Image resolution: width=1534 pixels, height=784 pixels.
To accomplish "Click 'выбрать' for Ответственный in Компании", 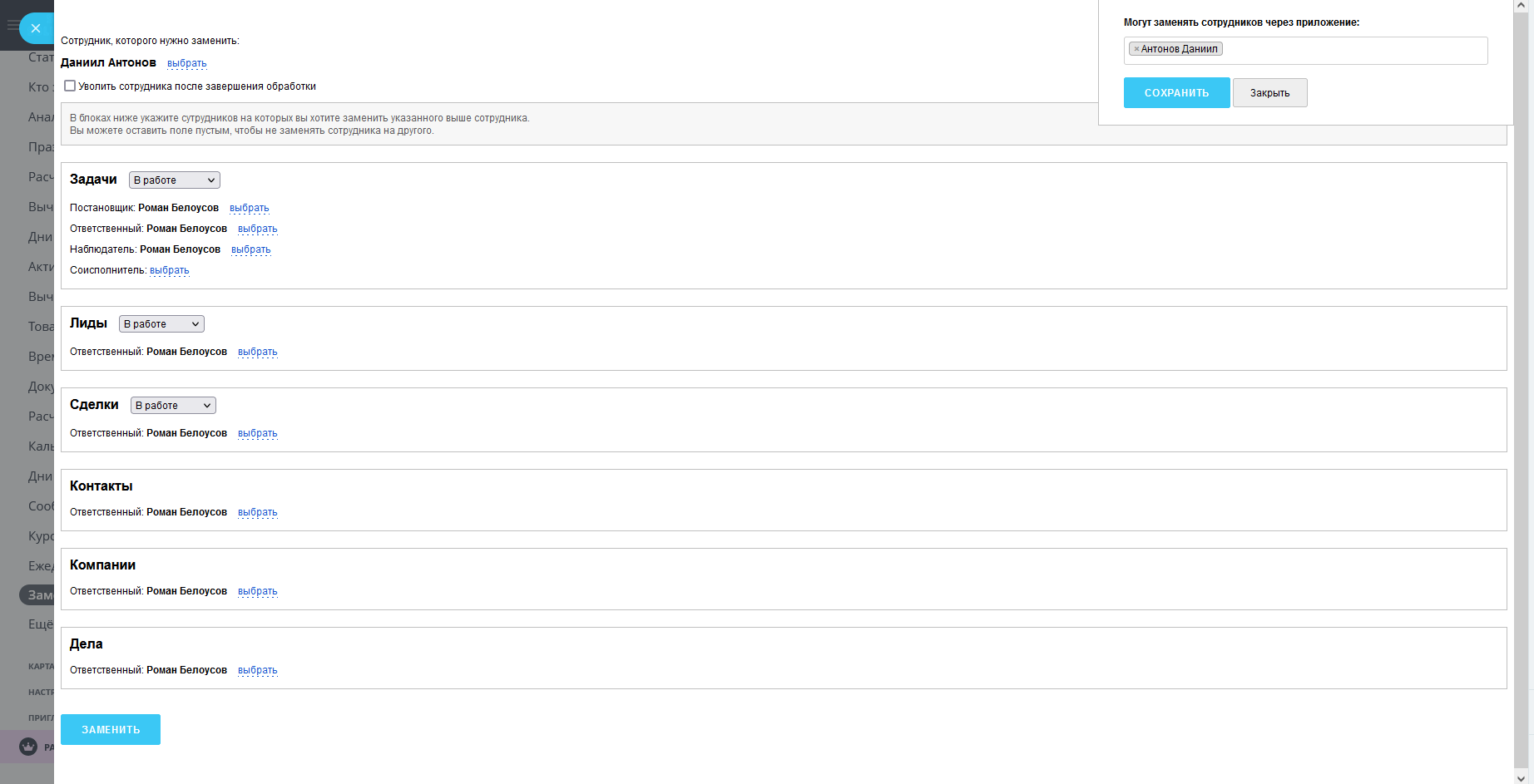I will [x=258, y=591].
